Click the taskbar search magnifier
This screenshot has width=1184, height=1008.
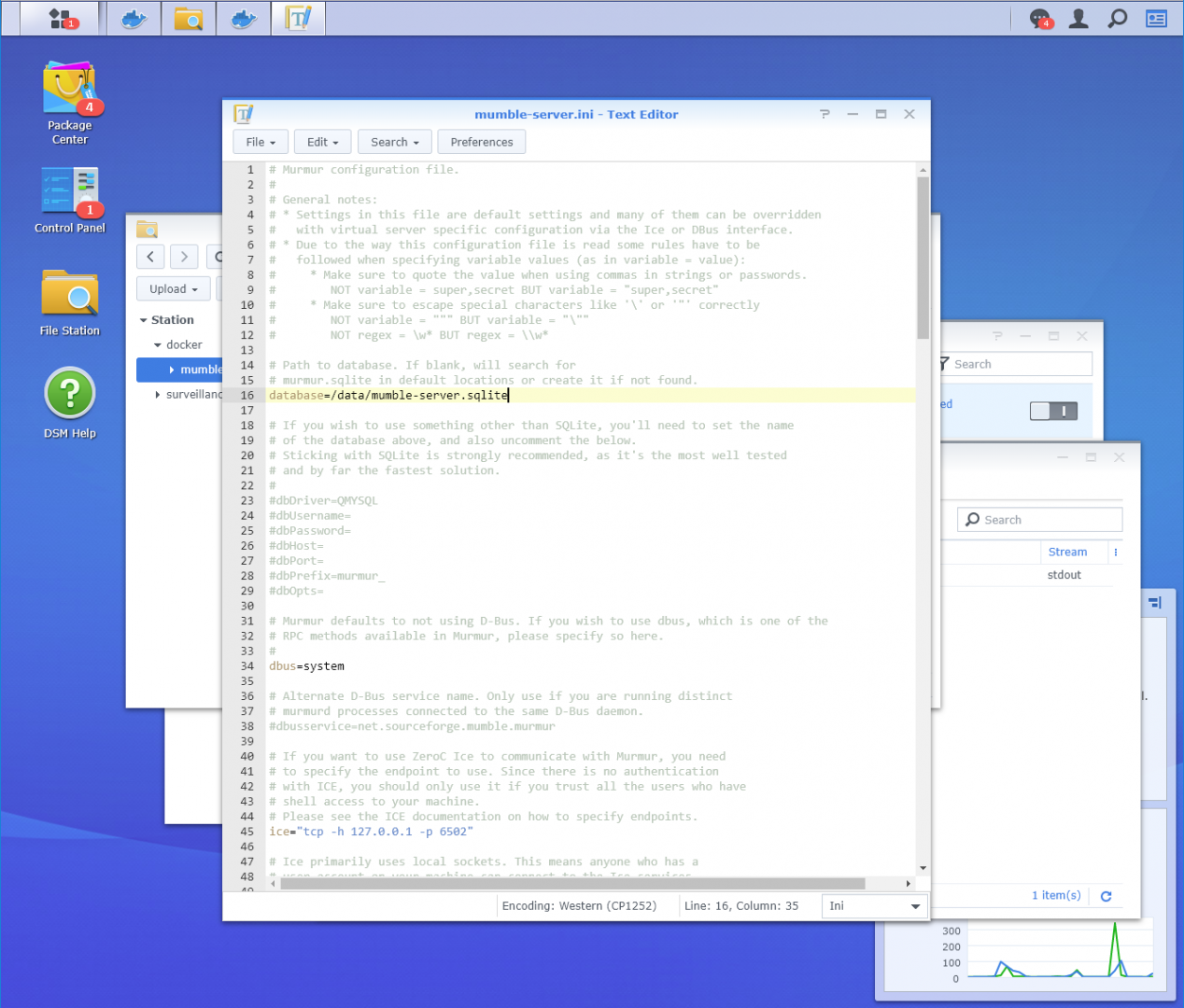tap(1117, 18)
